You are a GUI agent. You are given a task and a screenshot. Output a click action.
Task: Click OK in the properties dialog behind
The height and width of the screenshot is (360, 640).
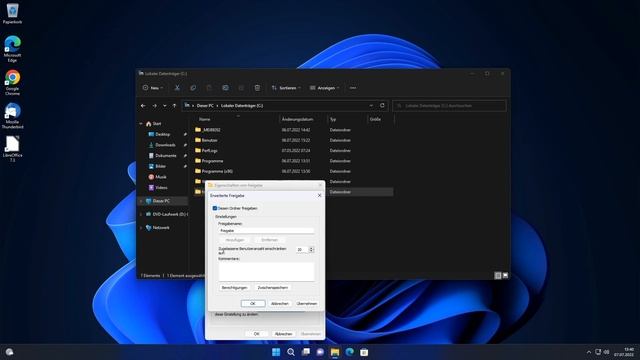(256, 333)
